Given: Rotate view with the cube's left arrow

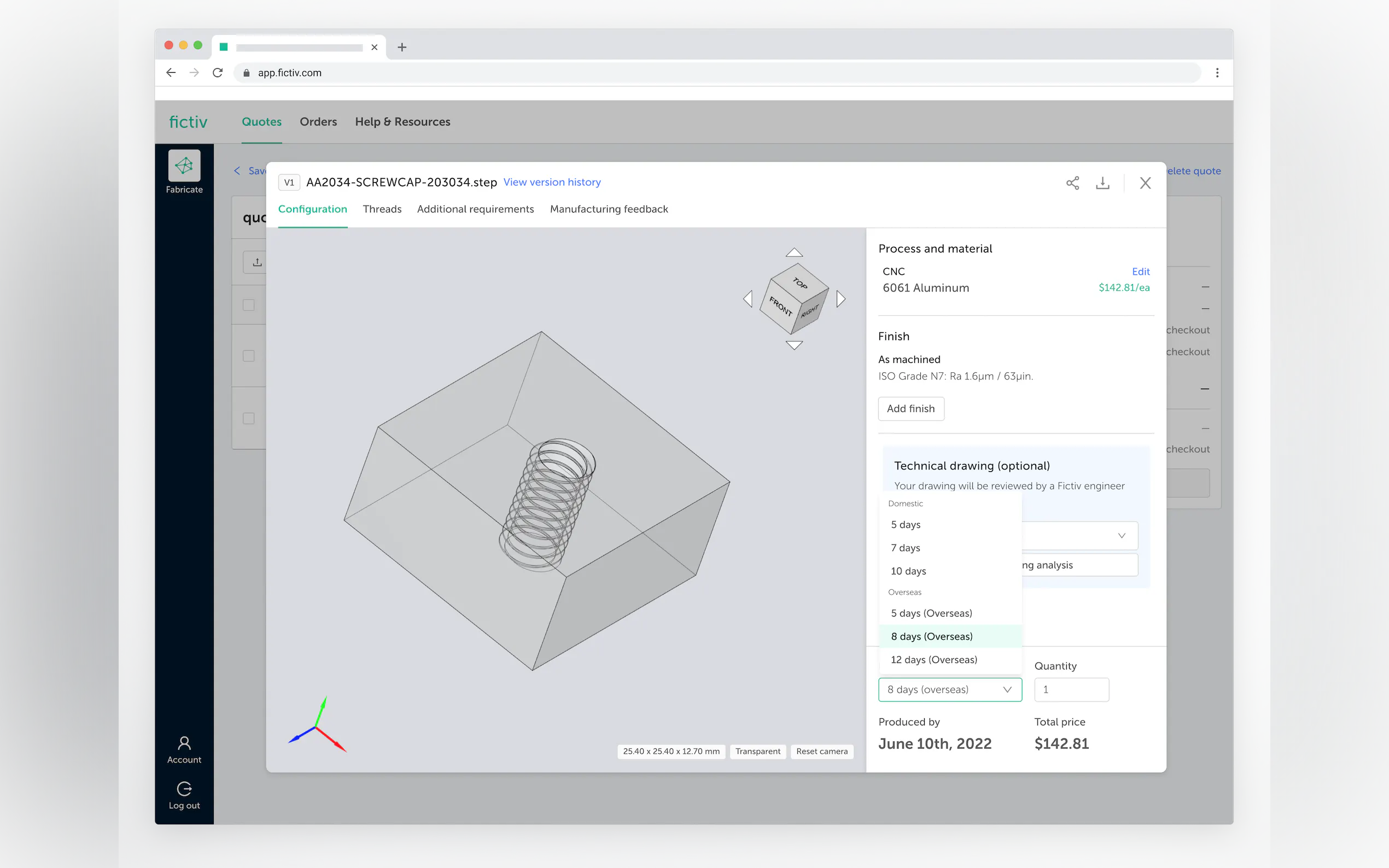Looking at the screenshot, I should pyautogui.click(x=748, y=298).
